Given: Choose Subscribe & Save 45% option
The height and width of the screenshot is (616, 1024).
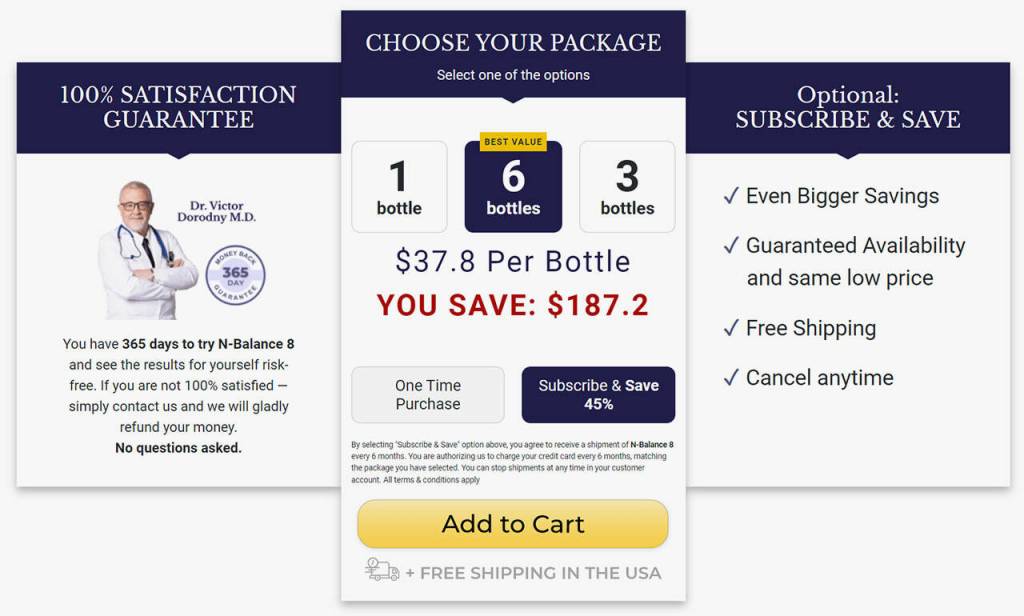Looking at the screenshot, I should click(598, 395).
